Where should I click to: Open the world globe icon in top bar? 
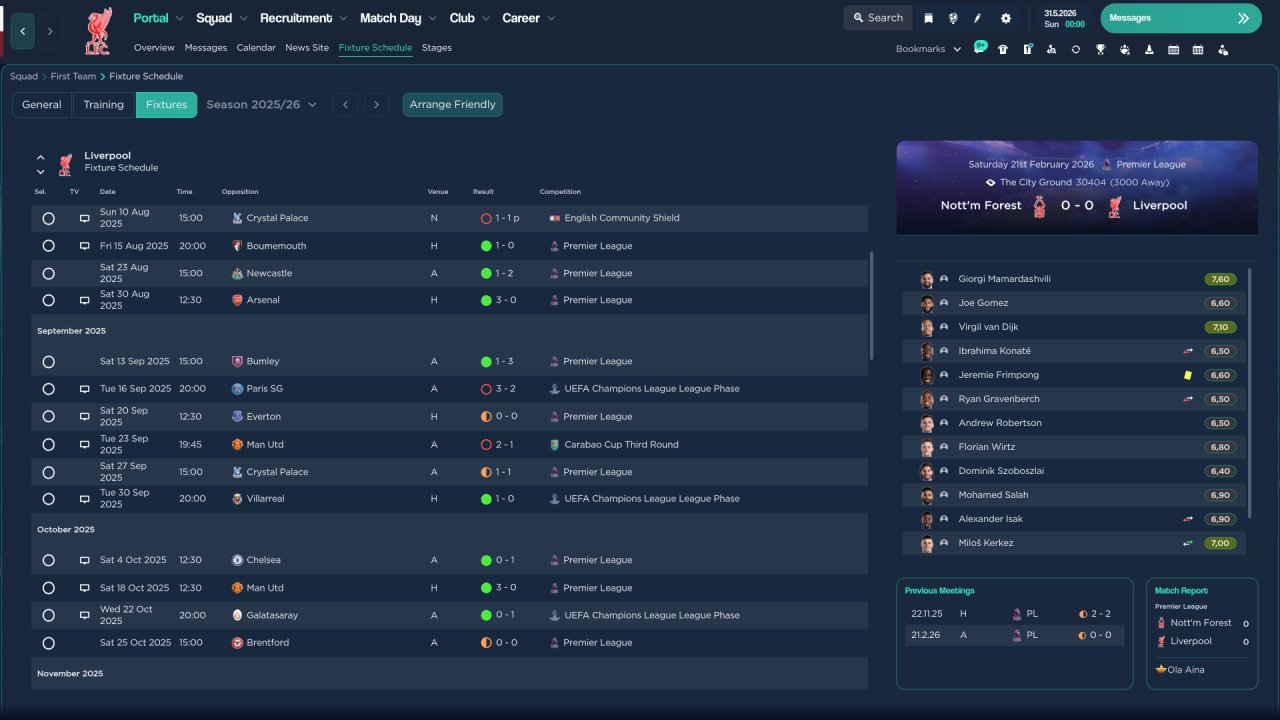[953, 18]
